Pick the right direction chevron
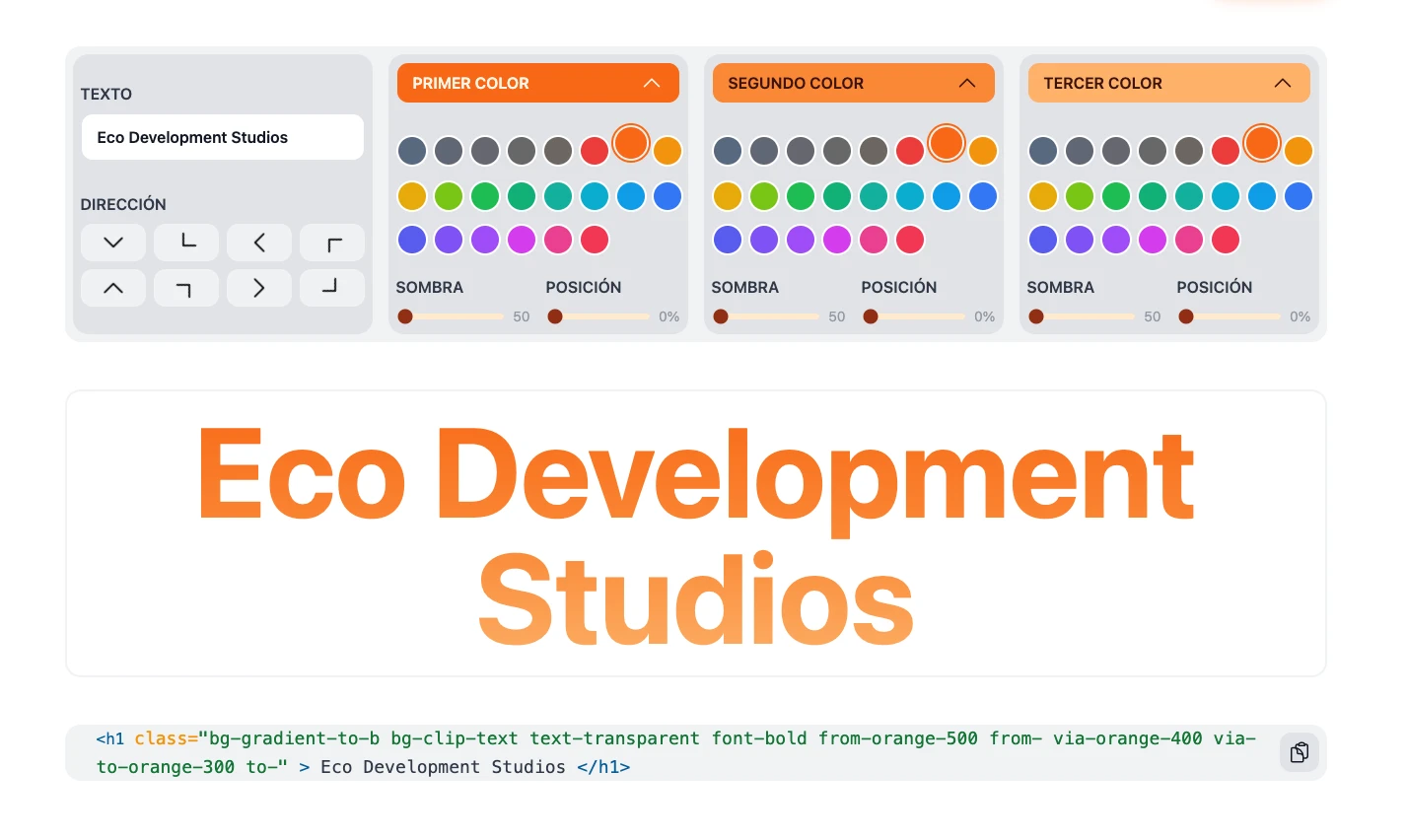1406x840 pixels. coord(259,288)
